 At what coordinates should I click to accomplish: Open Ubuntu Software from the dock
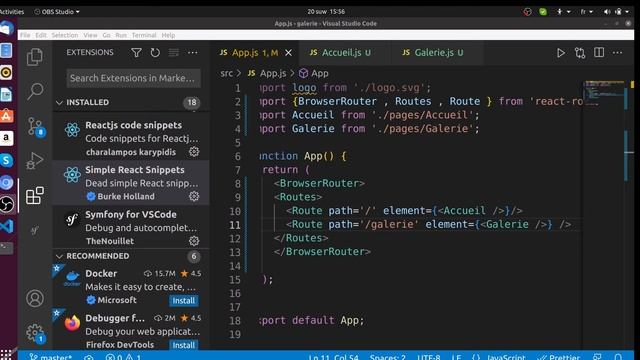pyautogui.click(x=7, y=116)
